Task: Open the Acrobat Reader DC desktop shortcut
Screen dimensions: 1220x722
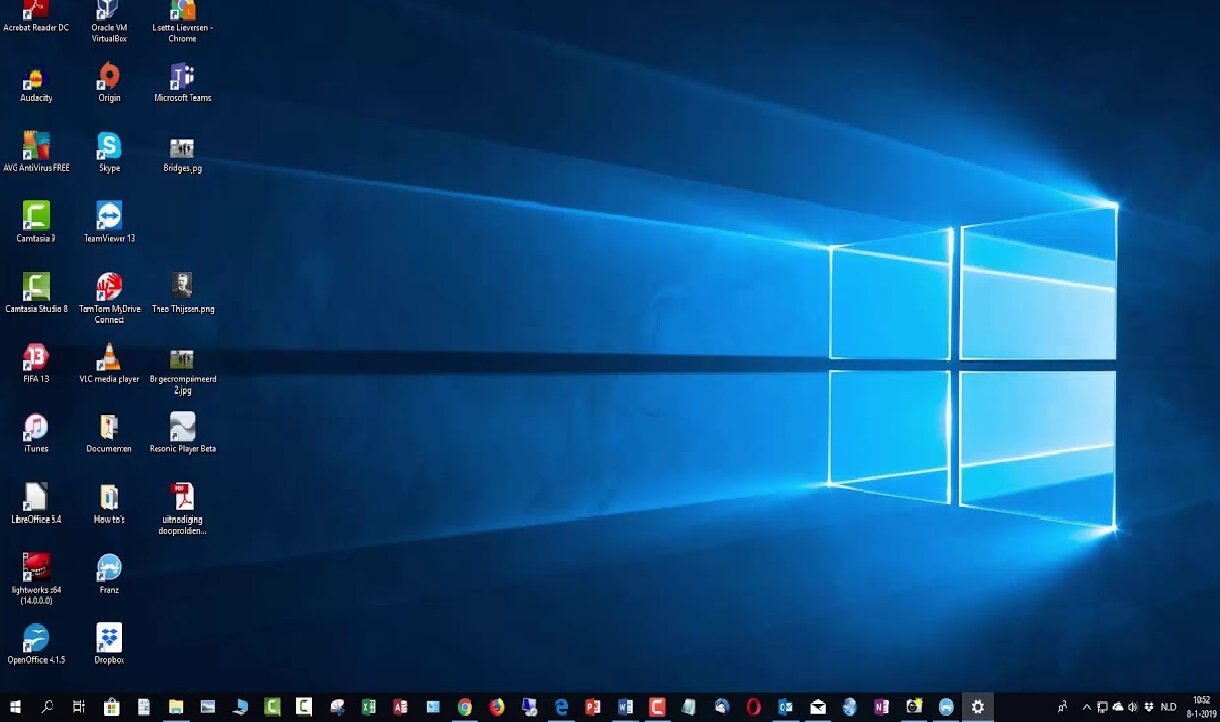Action: [x=36, y=17]
